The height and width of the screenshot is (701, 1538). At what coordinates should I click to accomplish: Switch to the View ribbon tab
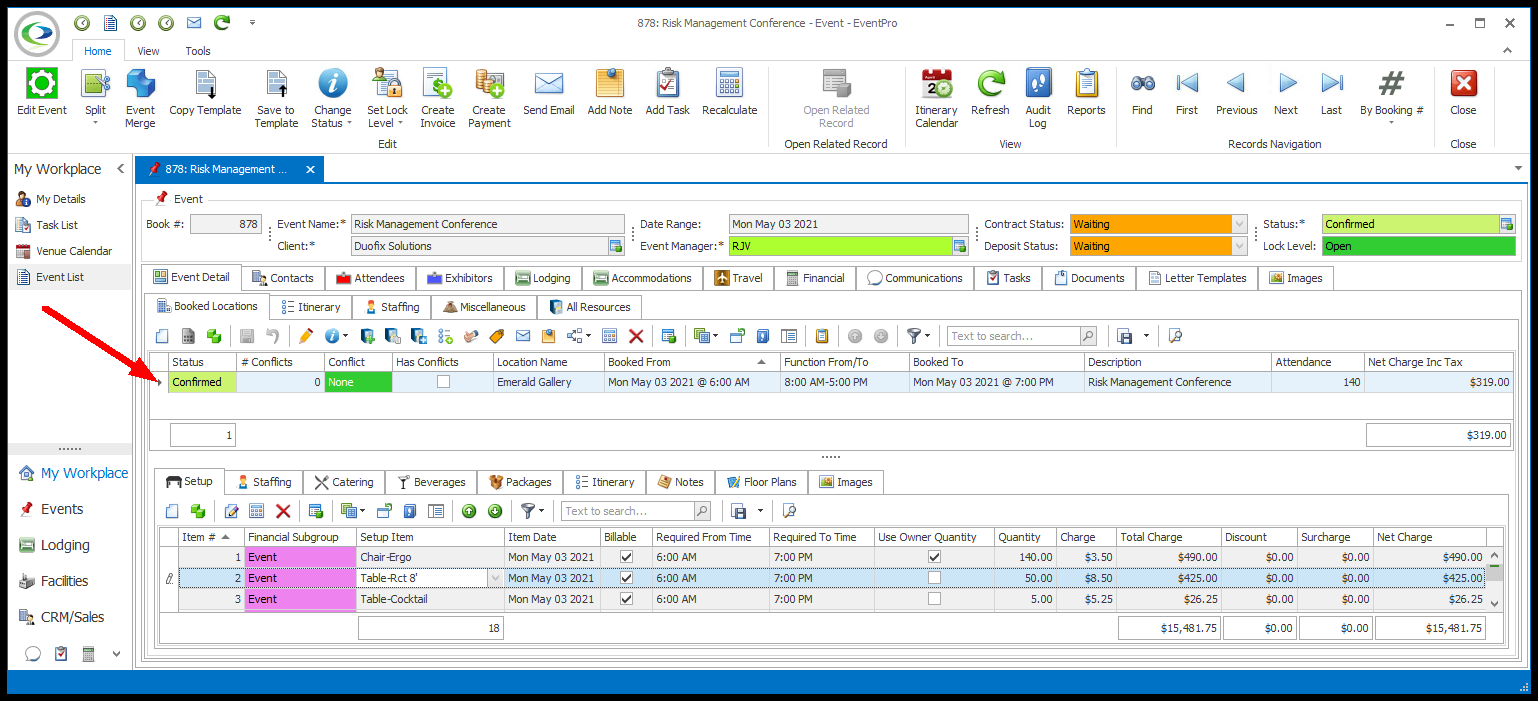pyautogui.click(x=148, y=51)
